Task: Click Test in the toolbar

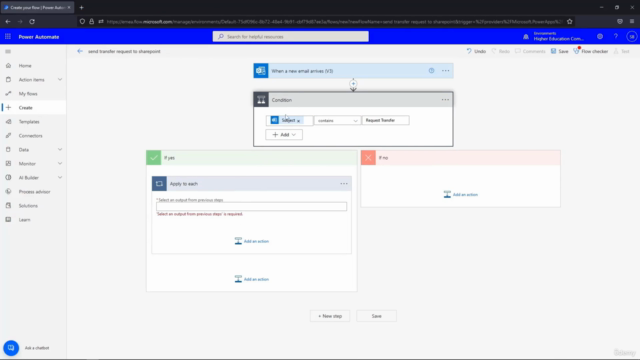Action: tap(622, 51)
